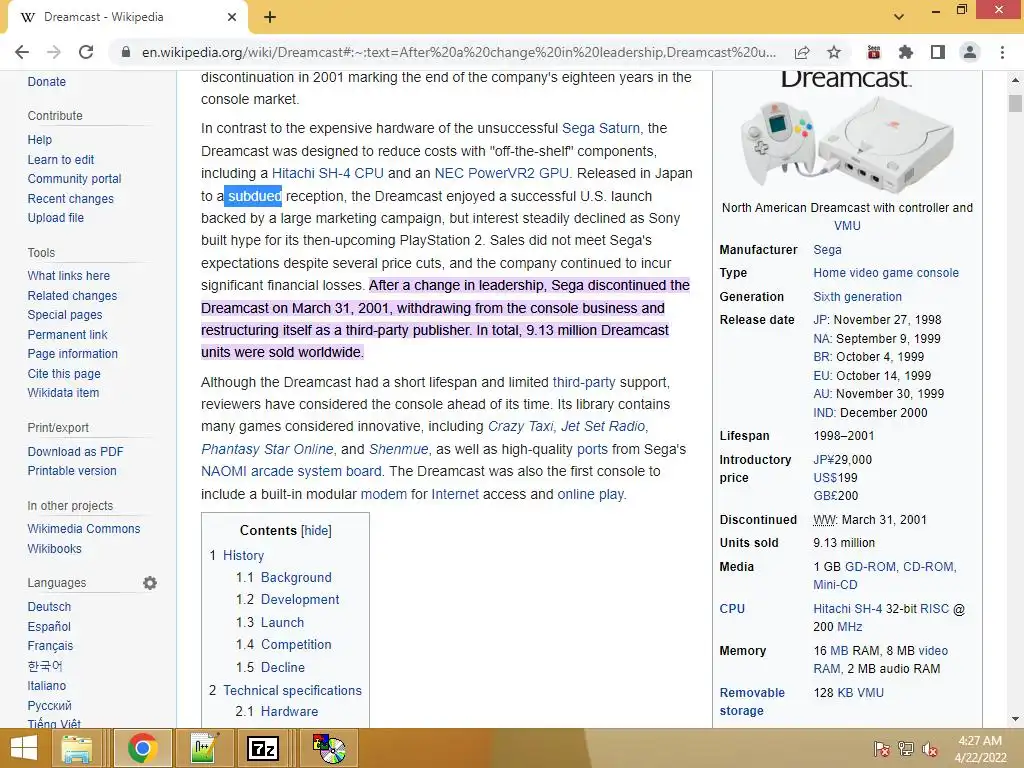Click the padlock site info icon
The width and height of the screenshot is (1024, 768).
coord(126,52)
